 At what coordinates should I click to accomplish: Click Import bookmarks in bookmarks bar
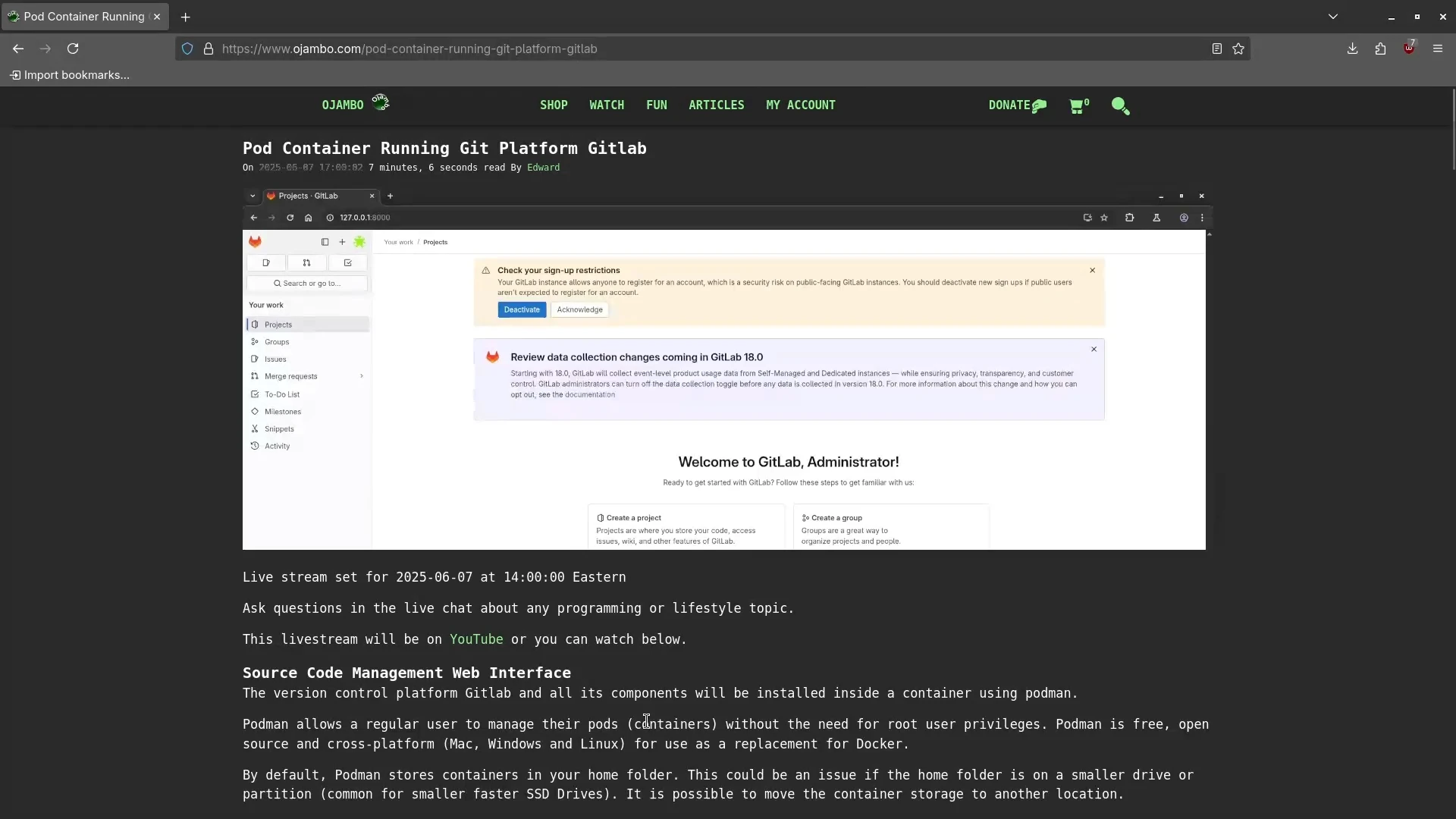[x=70, y=75]
